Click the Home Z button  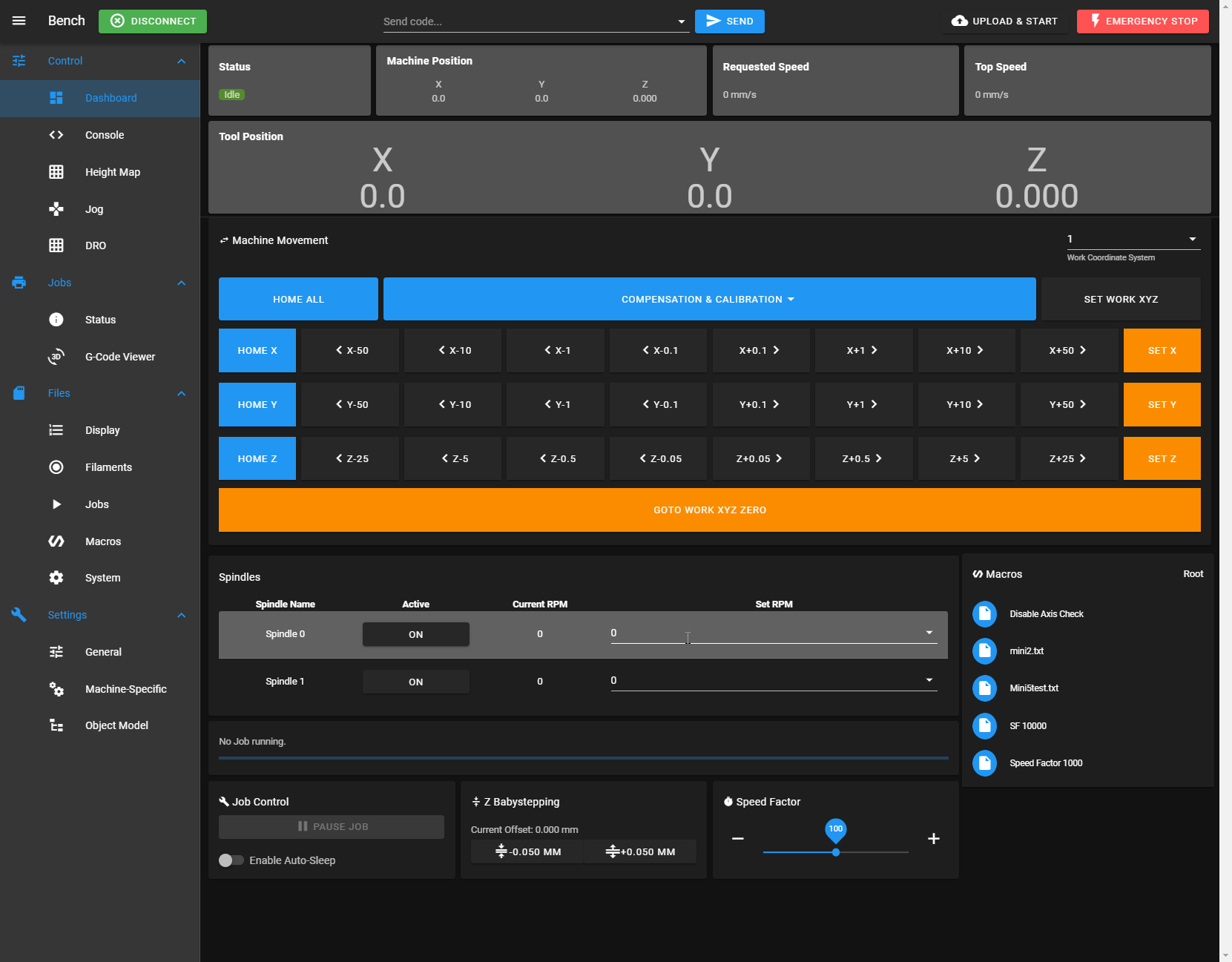click(x=257, y=458)
